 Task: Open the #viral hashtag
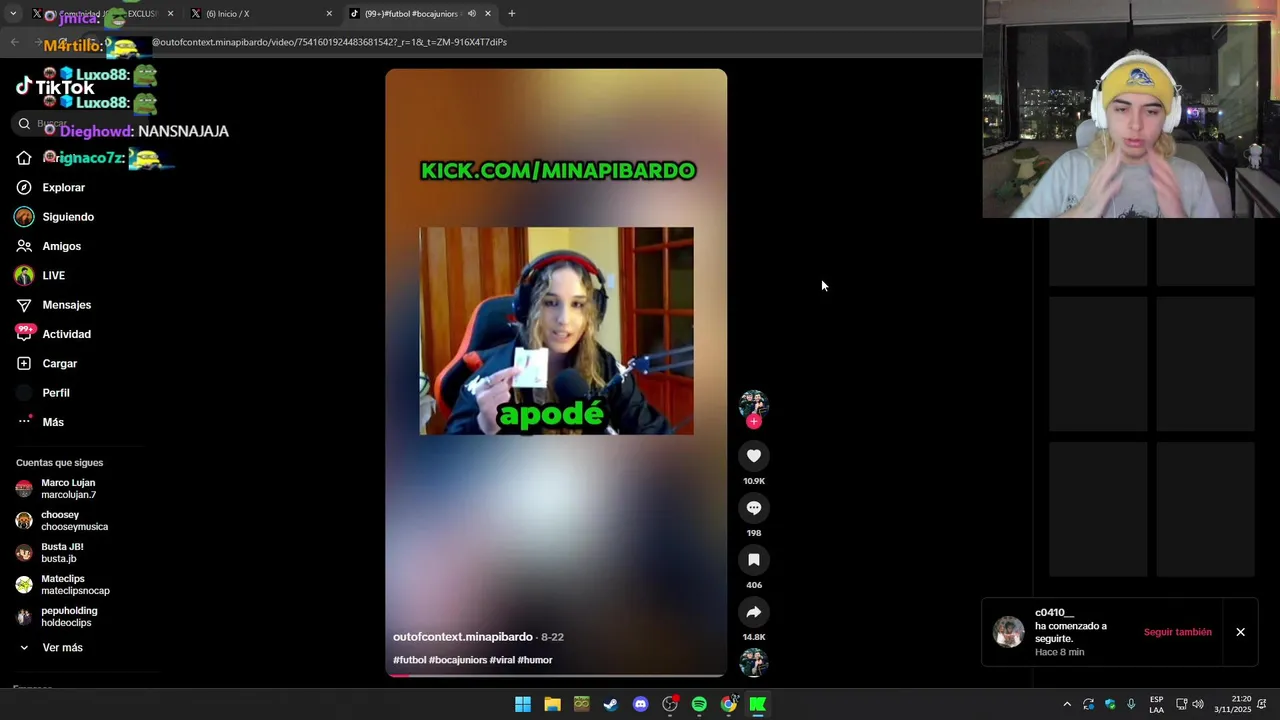coord(502,660)
